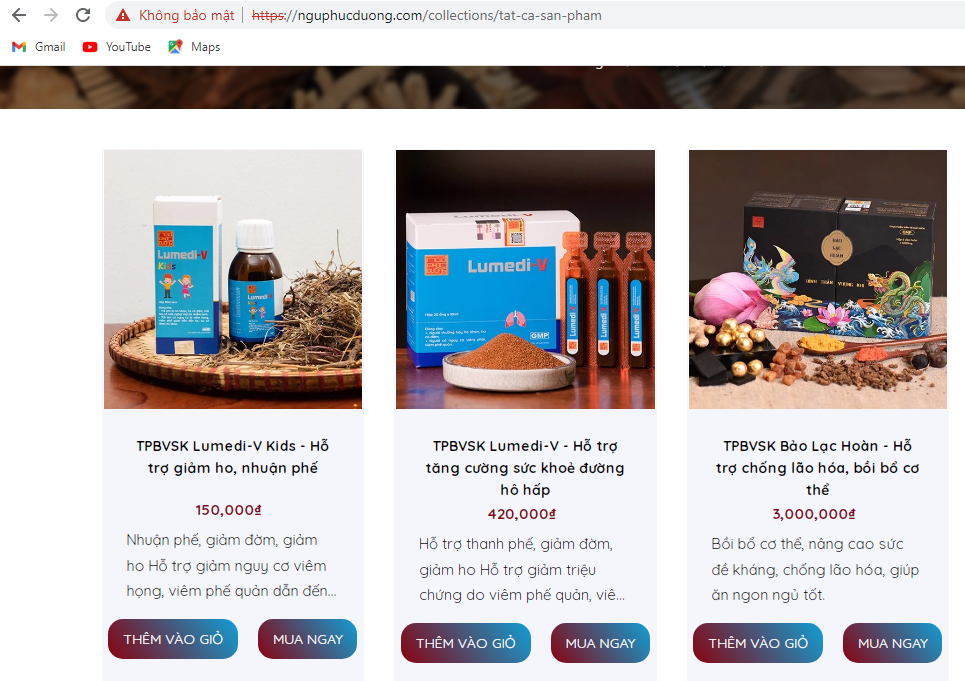Click the browser forward arrow
The width and height of the screenshot is (965, 681).
tap(51, 15)
